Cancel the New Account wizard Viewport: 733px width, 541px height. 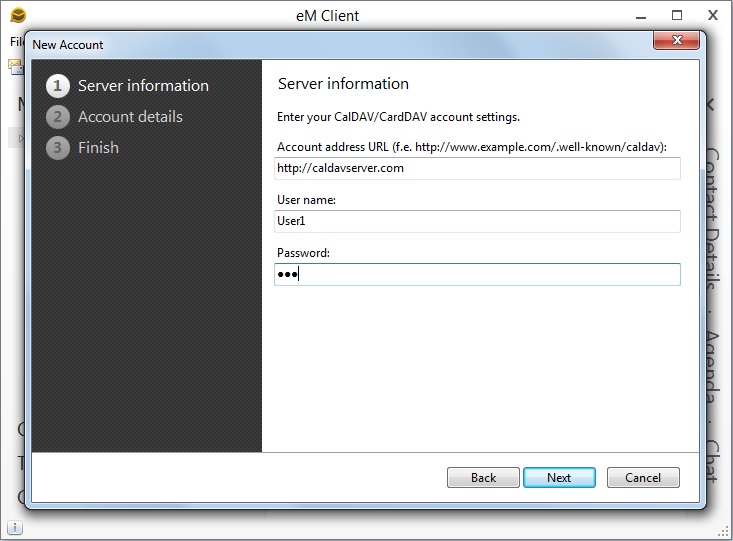coord(643,477)
